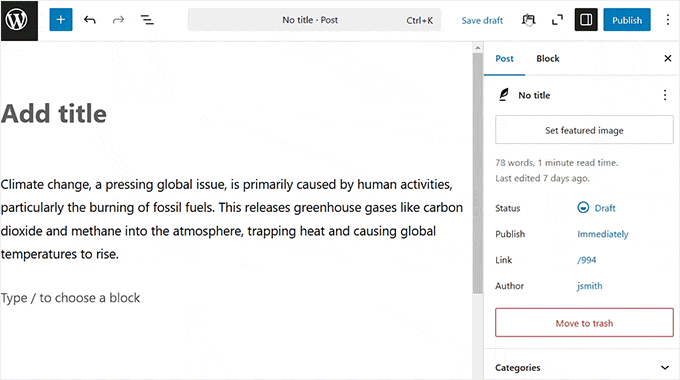This screenshot has width=680, height=380.
Task: Change author jsmith
Action: (x=589, y=286)
